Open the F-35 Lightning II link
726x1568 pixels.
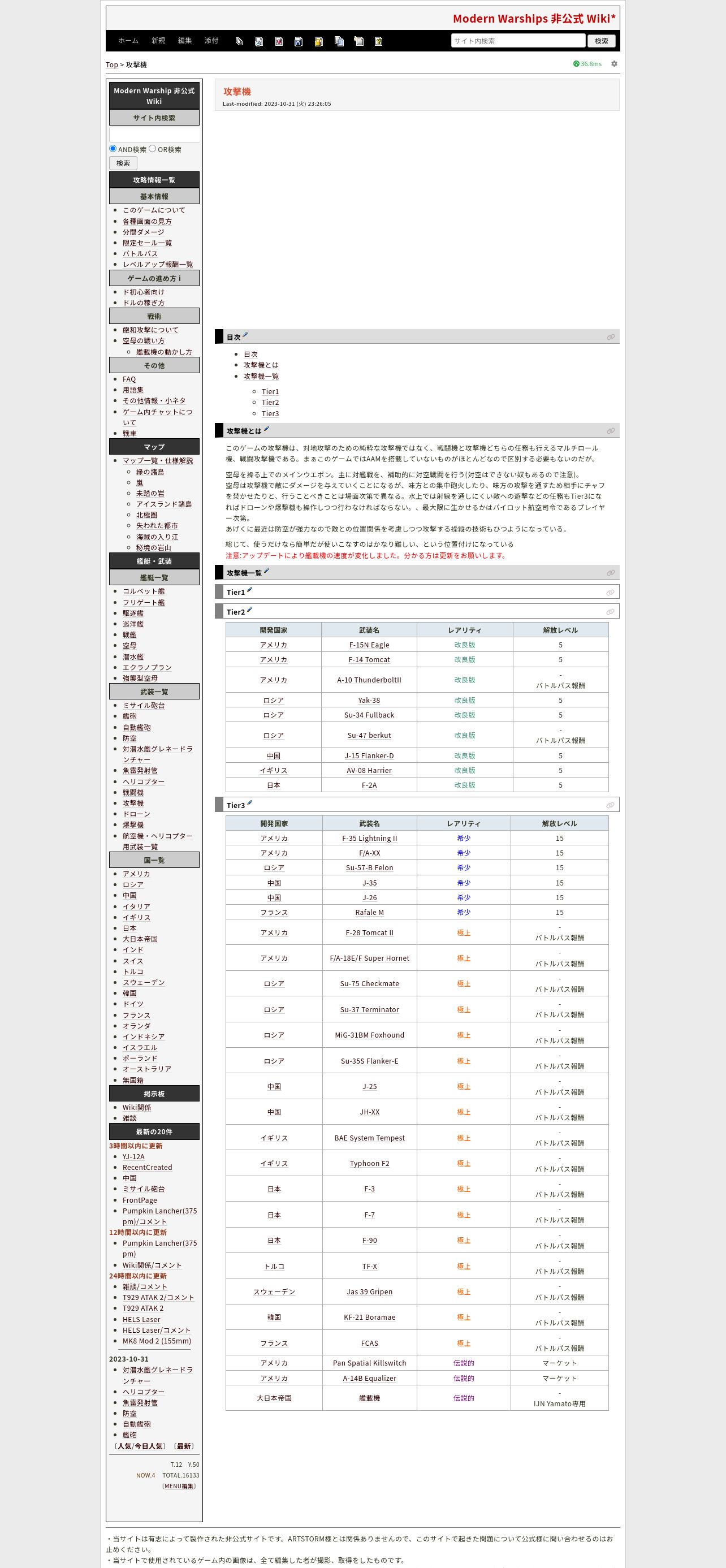[369, 839]
